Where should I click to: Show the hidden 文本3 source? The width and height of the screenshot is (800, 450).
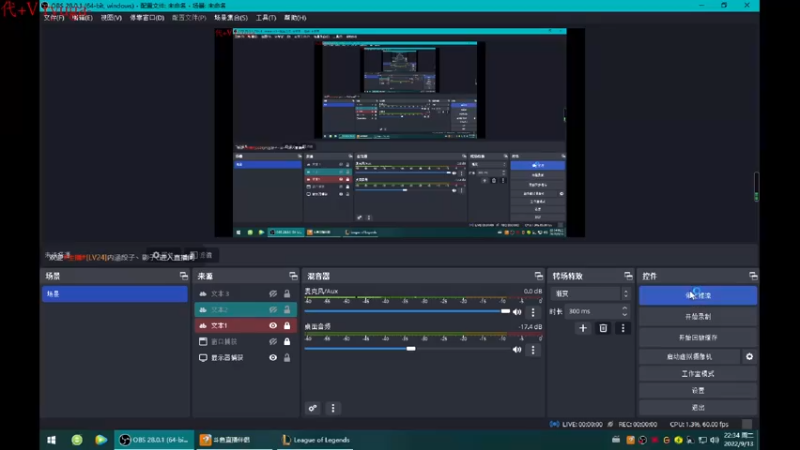click(273, 294)
